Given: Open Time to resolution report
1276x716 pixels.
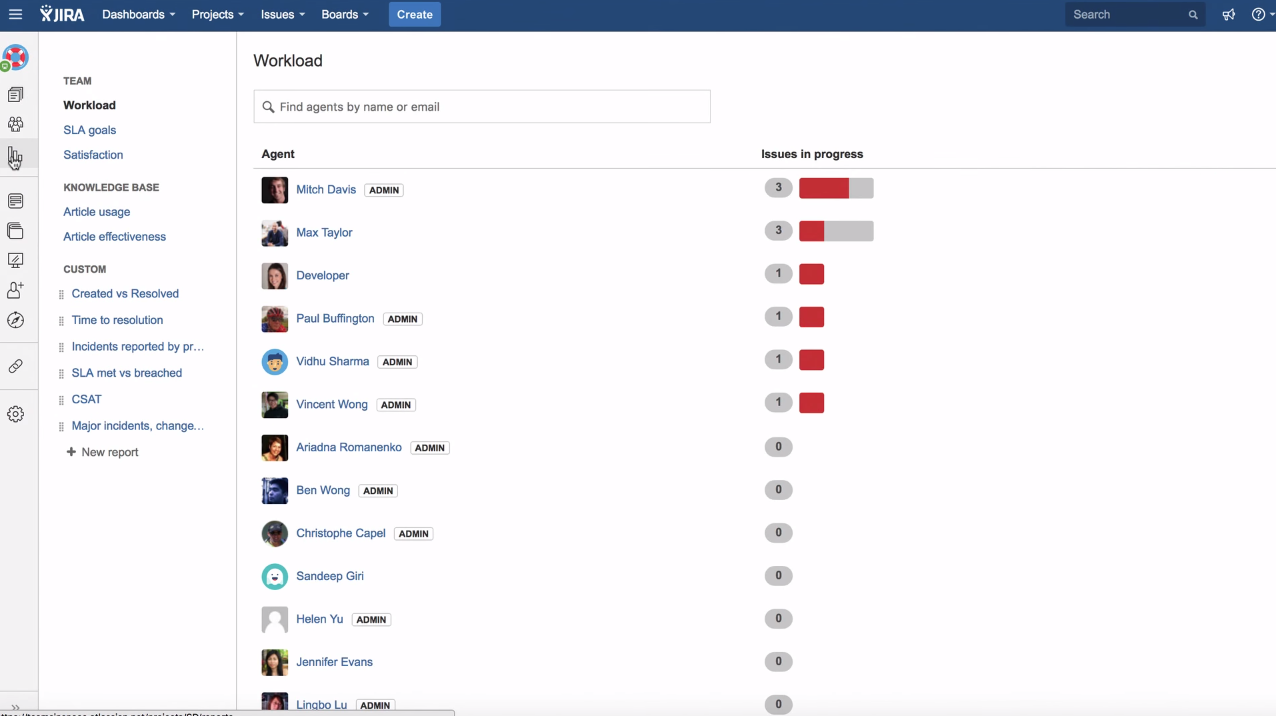Looking at the screenshot, I should (117, 320).
